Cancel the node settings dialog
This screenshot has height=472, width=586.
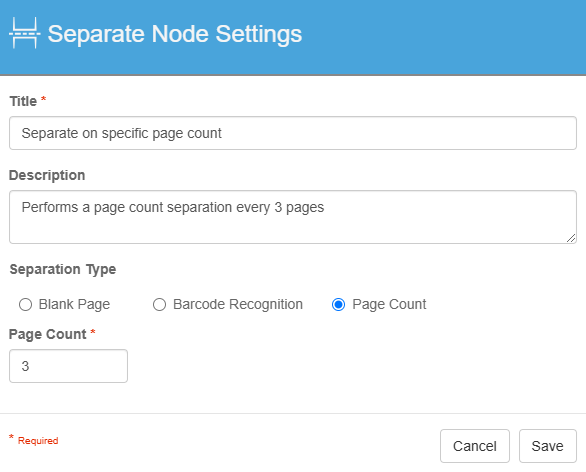[475, 446]
